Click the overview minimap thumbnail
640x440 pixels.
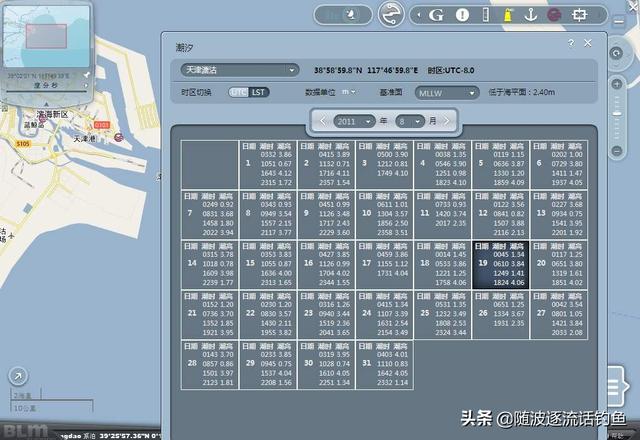(x=46, y=36)
